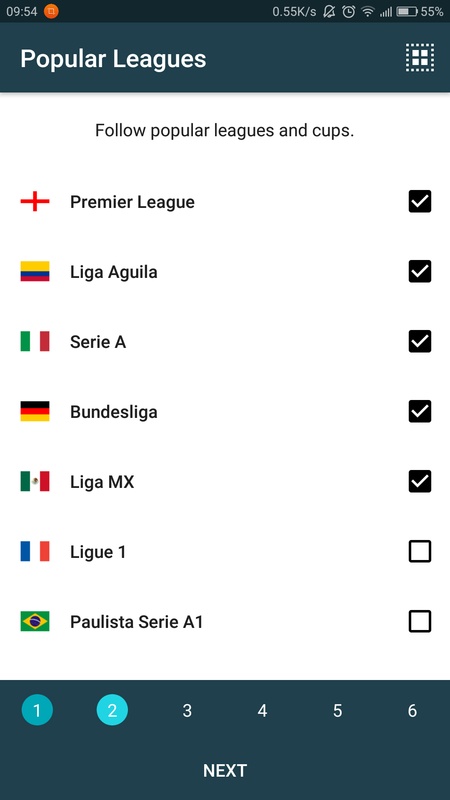The height and width of the screenshot is (800, 450).
Task: Tap the German flag beside Bundesliga
Action: click(35, 411)
